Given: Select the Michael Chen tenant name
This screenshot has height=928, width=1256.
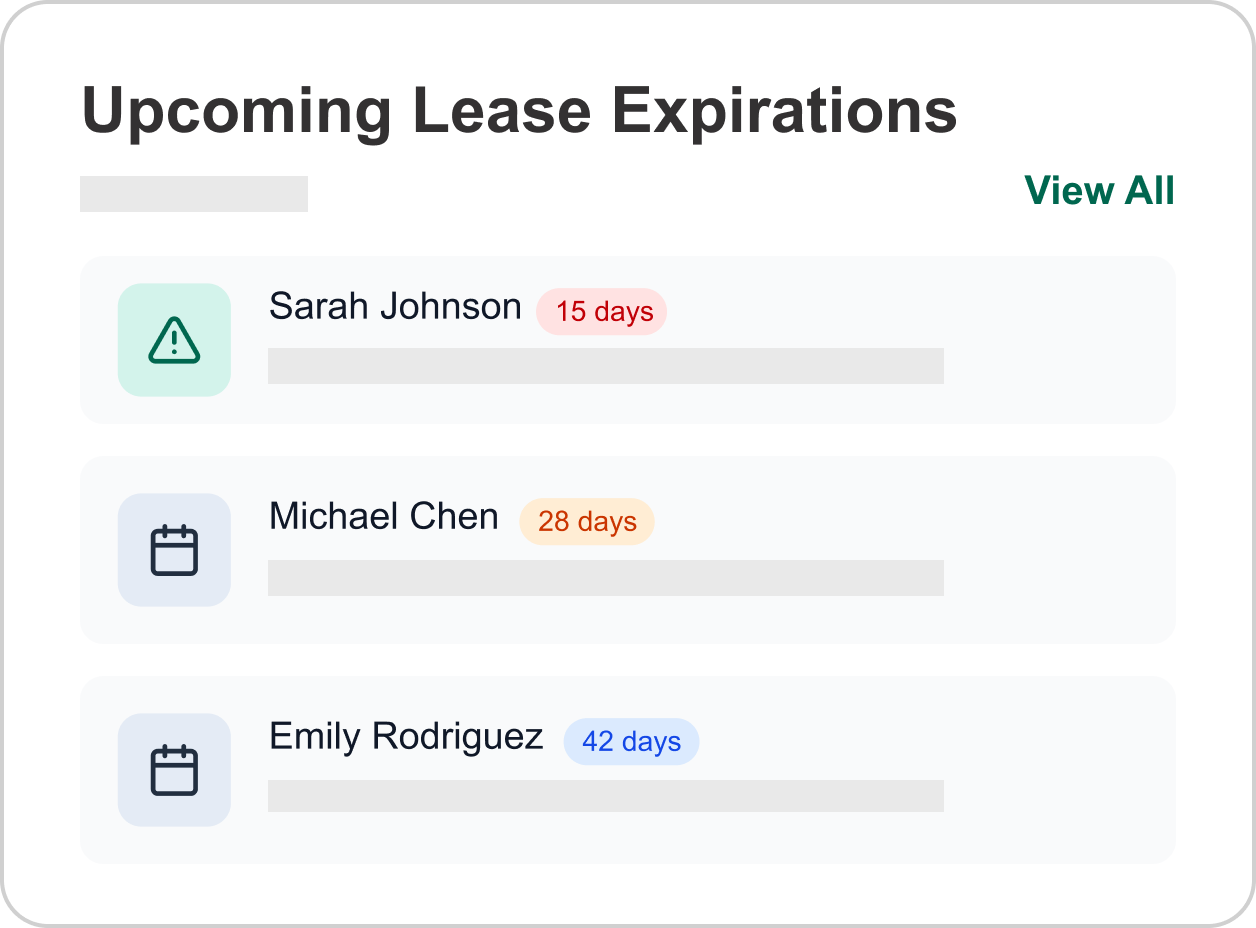Looking at the screenshot, I should [x=384, y=517].
